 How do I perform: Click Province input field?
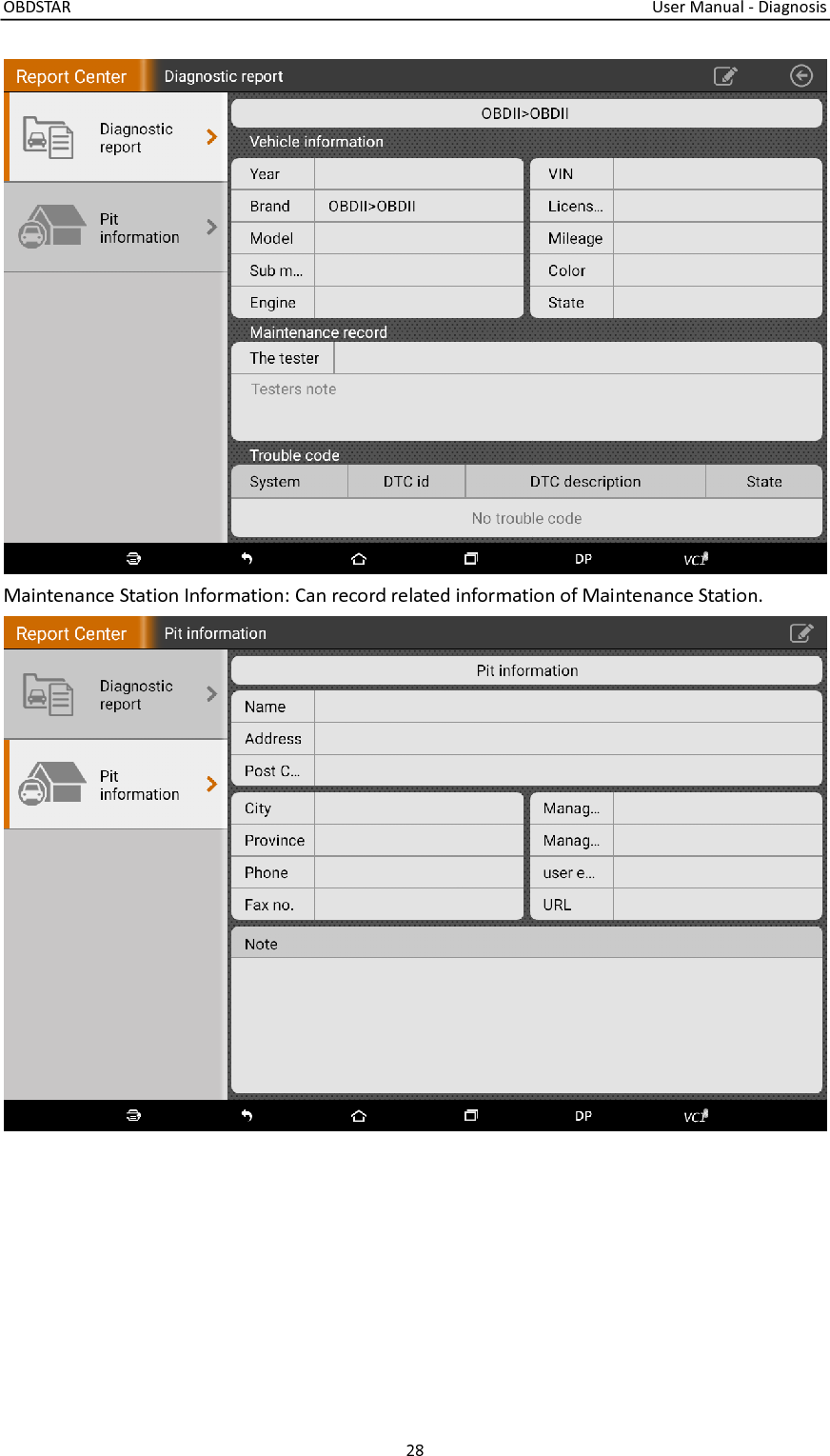(419, 841)
